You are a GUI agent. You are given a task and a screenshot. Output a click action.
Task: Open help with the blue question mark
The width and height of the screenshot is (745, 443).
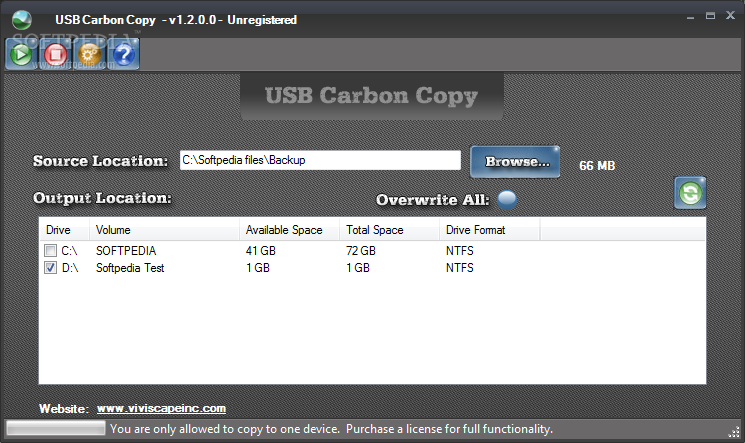pos(124,54)
